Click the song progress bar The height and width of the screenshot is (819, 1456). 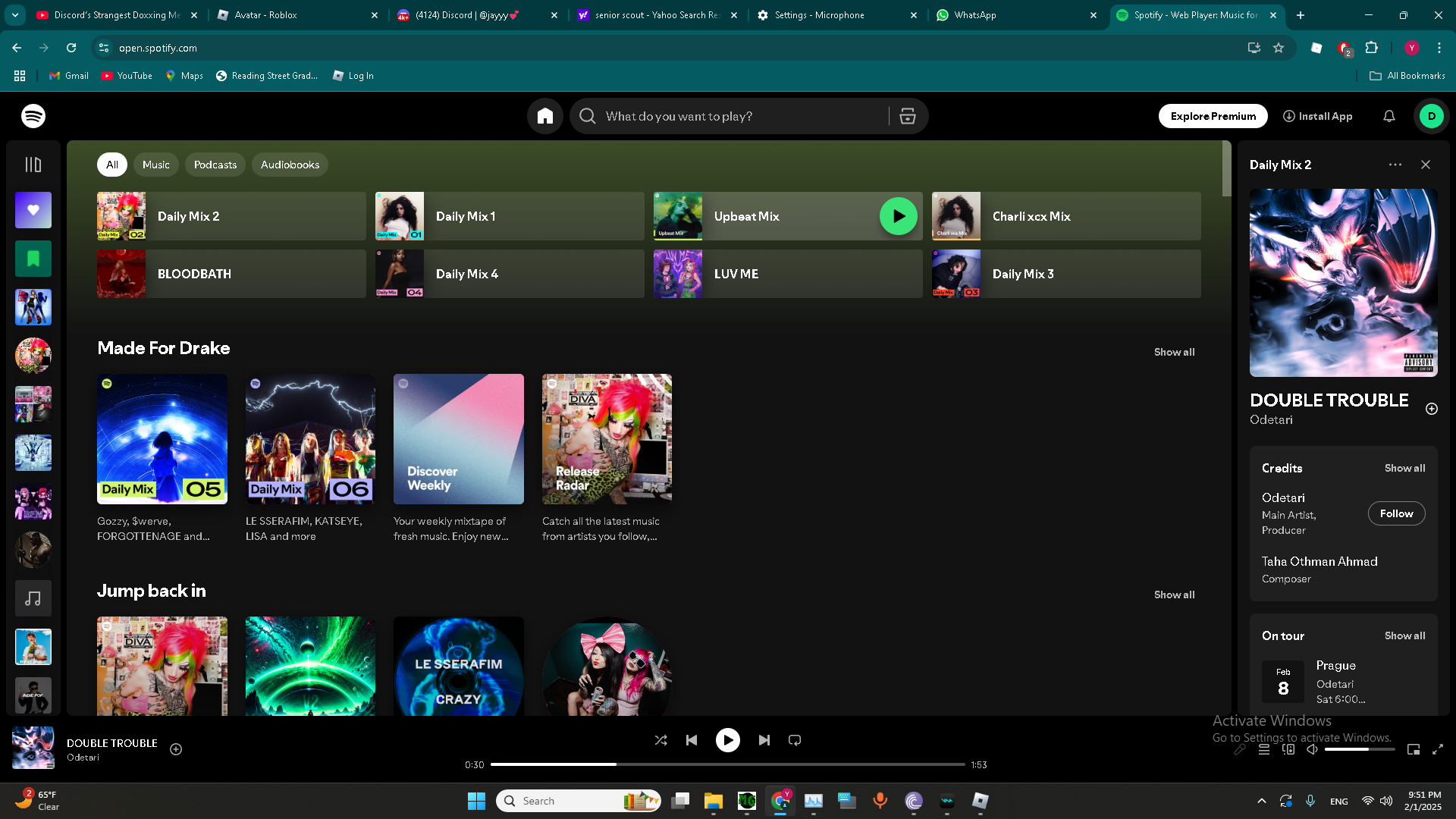point(727,764)
